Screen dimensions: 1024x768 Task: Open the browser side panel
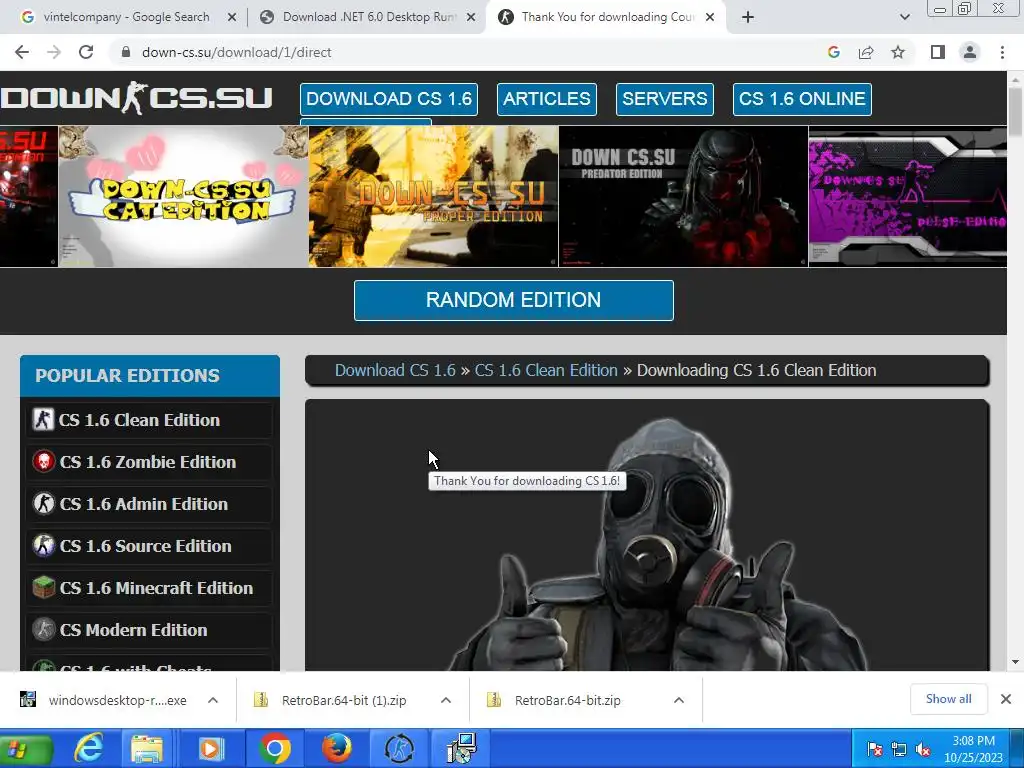coord(938,52)
